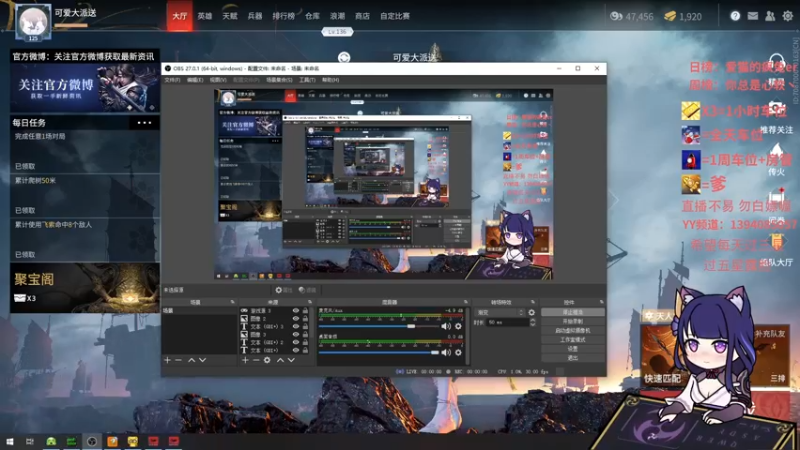
Task: Open the 文件(F) menu in OBS
Action: pos(172,80)
